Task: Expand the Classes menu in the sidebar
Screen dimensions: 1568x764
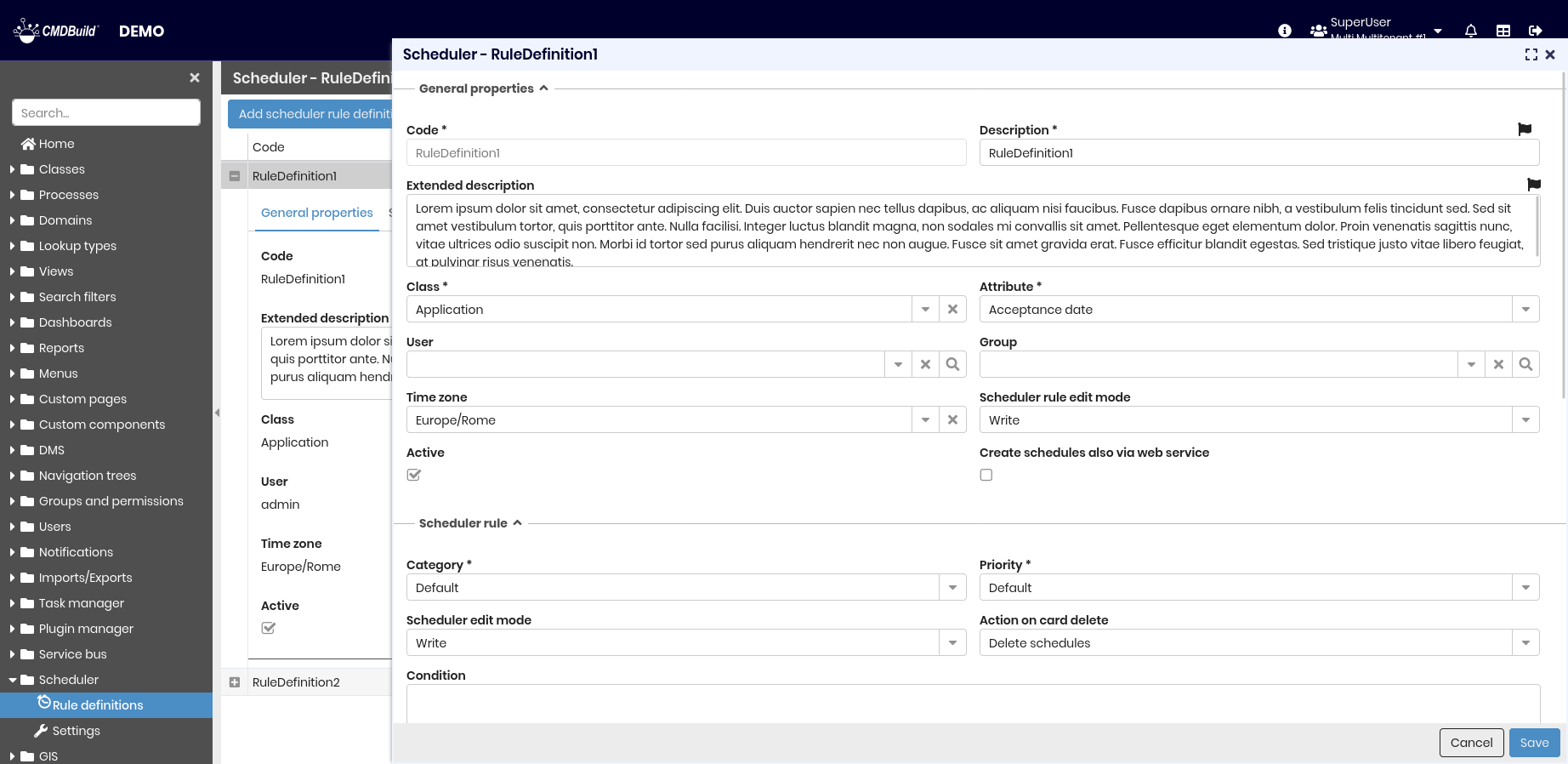Action: [x=13, y=169]
